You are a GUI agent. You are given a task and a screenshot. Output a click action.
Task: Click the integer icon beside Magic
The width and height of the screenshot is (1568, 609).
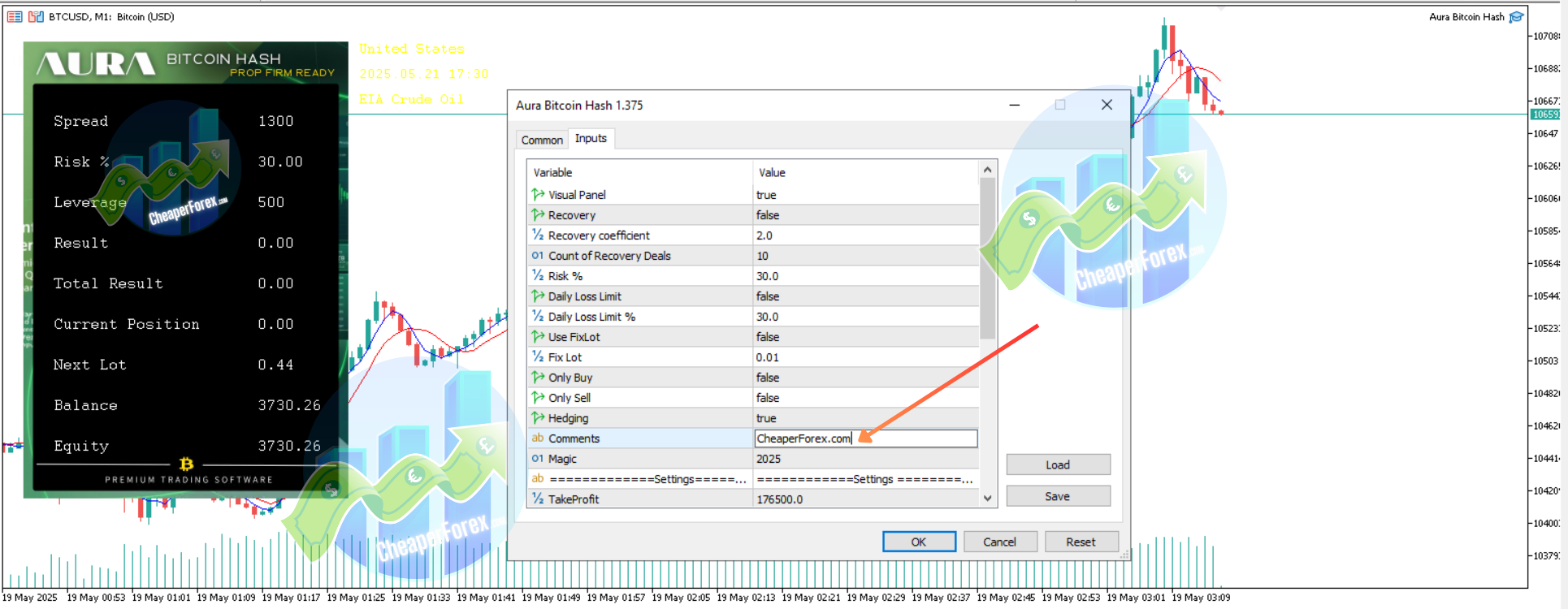pyautogui.click(x=538, y=459)
